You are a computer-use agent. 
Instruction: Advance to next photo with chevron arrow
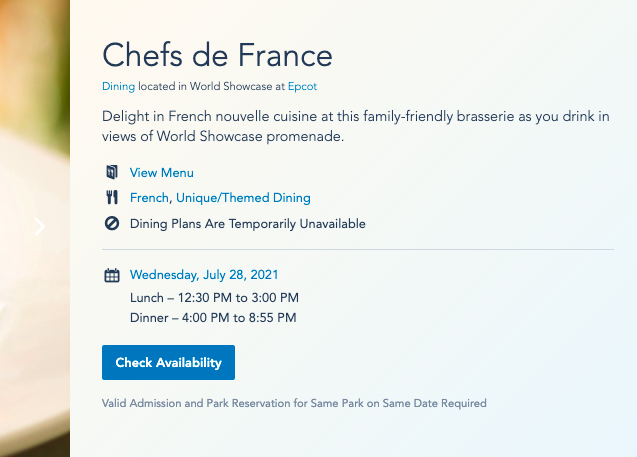pos(40,227)
